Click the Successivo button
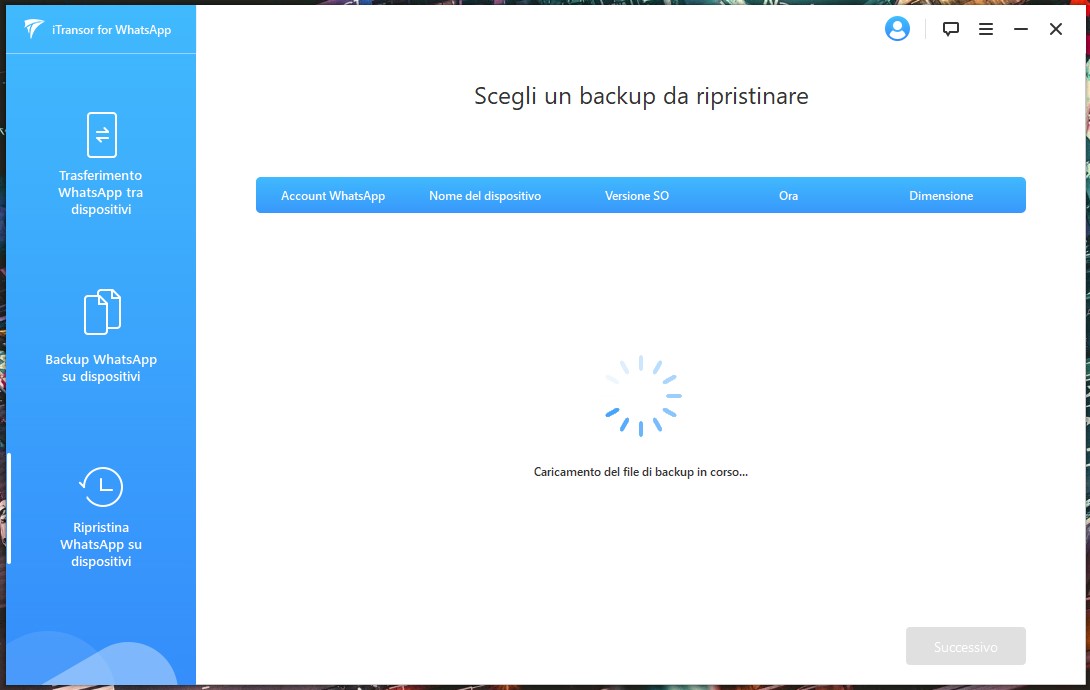This screenshot has width=1090, height=690. [x=965, y=646]
